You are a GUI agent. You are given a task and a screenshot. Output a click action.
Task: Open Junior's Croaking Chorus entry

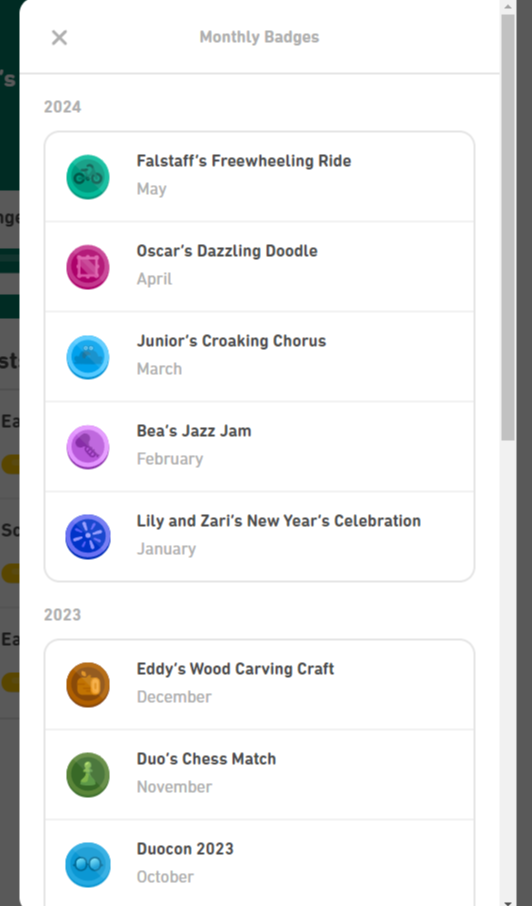click(259, 357)
